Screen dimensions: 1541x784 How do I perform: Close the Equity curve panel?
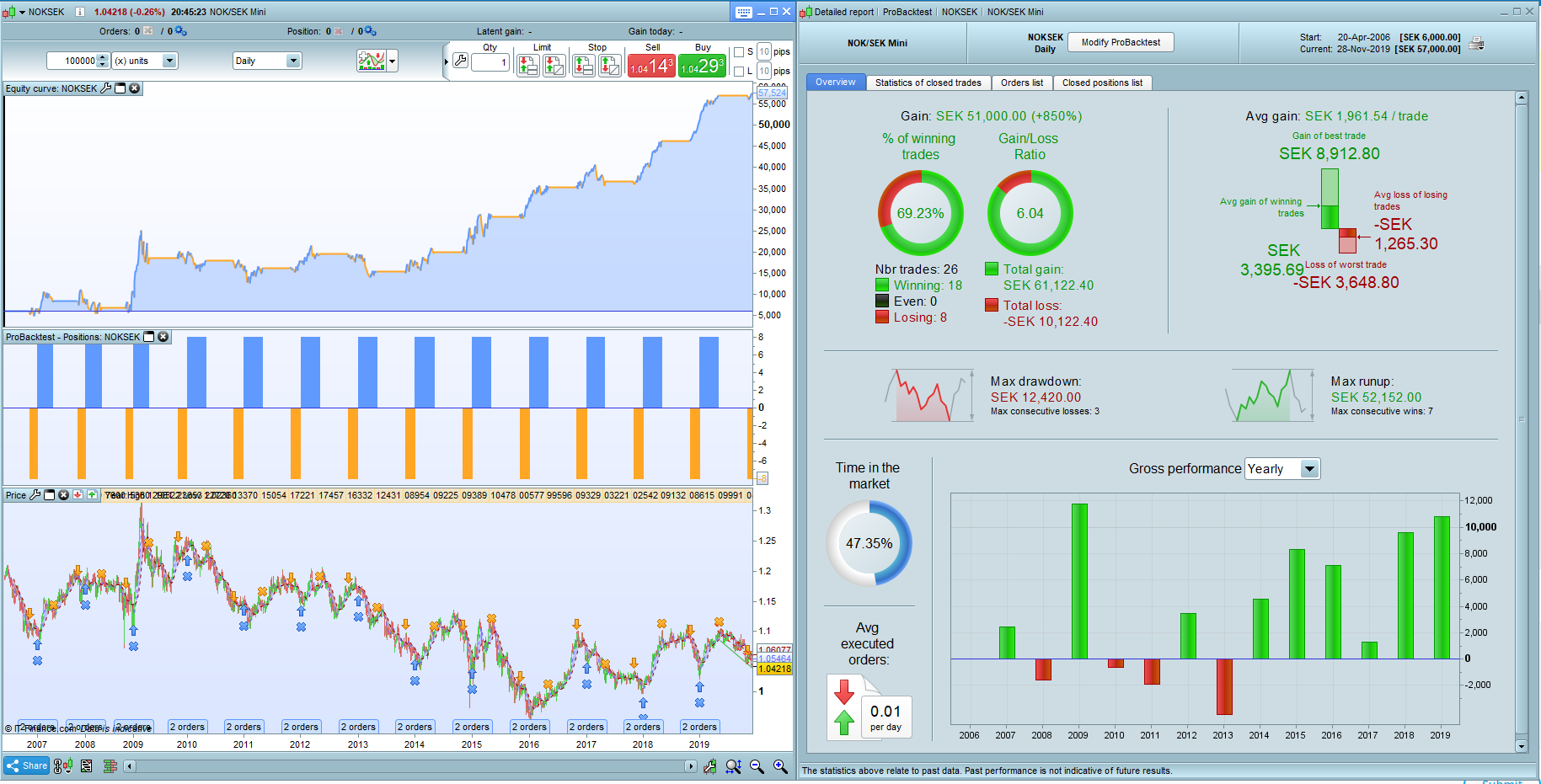(x=134, y=88)
